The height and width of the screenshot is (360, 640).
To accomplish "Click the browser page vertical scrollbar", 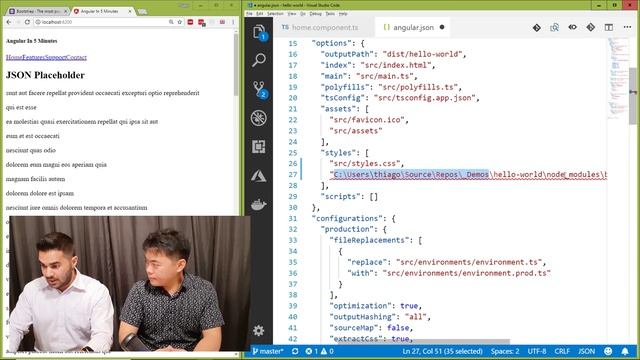I will coord(236,65).
